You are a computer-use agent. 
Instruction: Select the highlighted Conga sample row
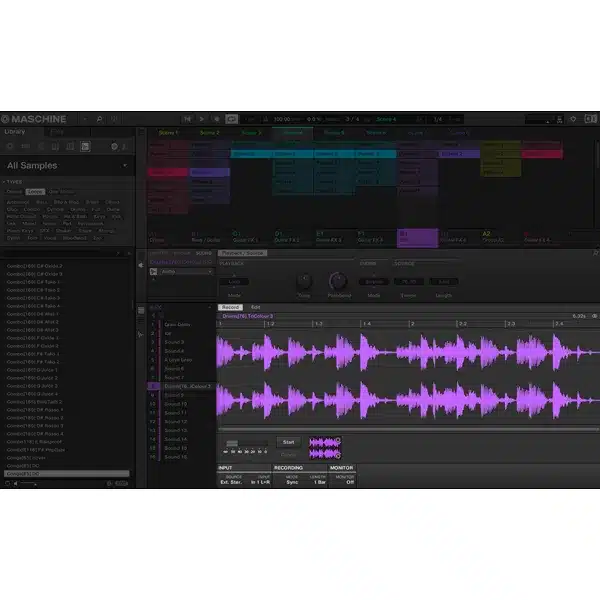pyautogui.click(x=67, y=474)
